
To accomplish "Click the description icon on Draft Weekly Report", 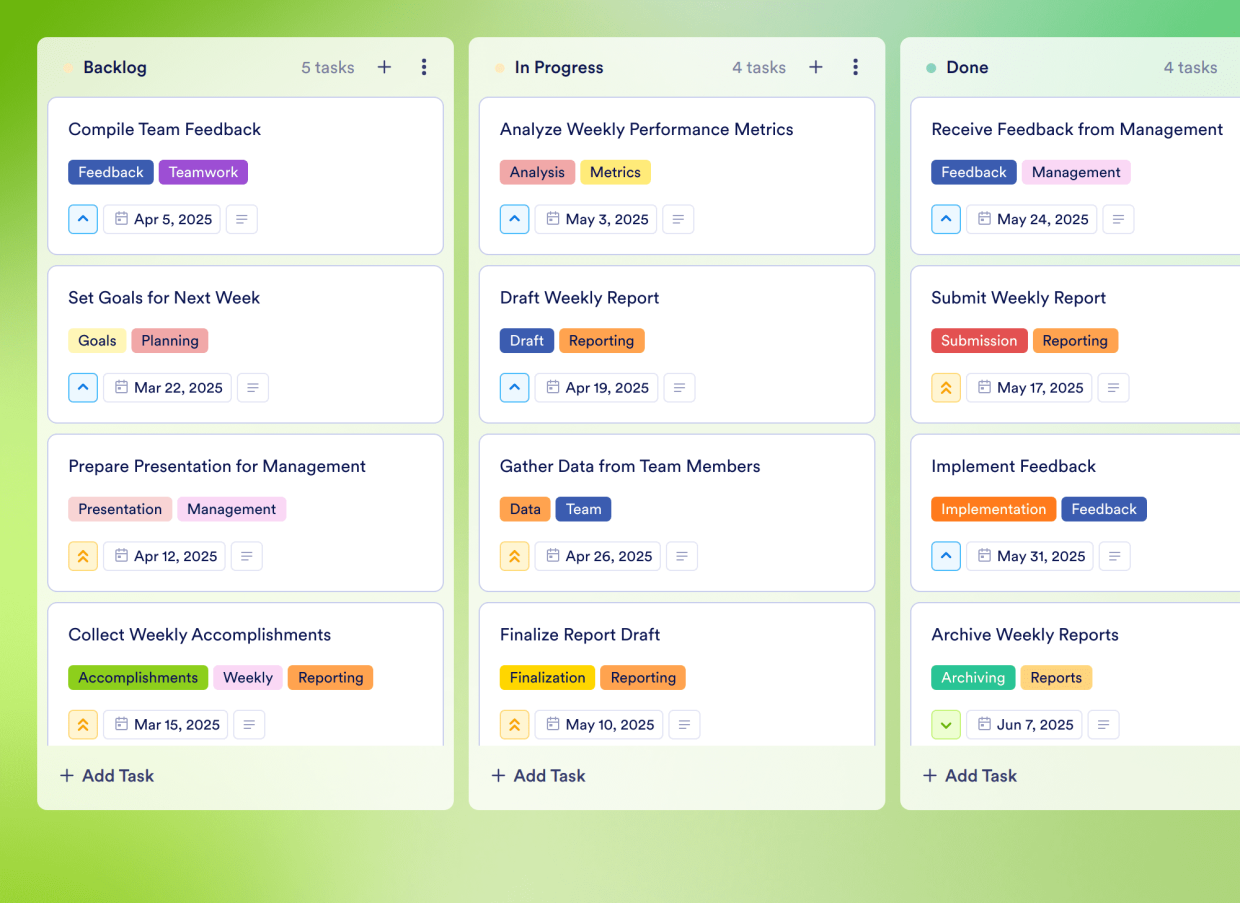I will [x=679, y=387].
